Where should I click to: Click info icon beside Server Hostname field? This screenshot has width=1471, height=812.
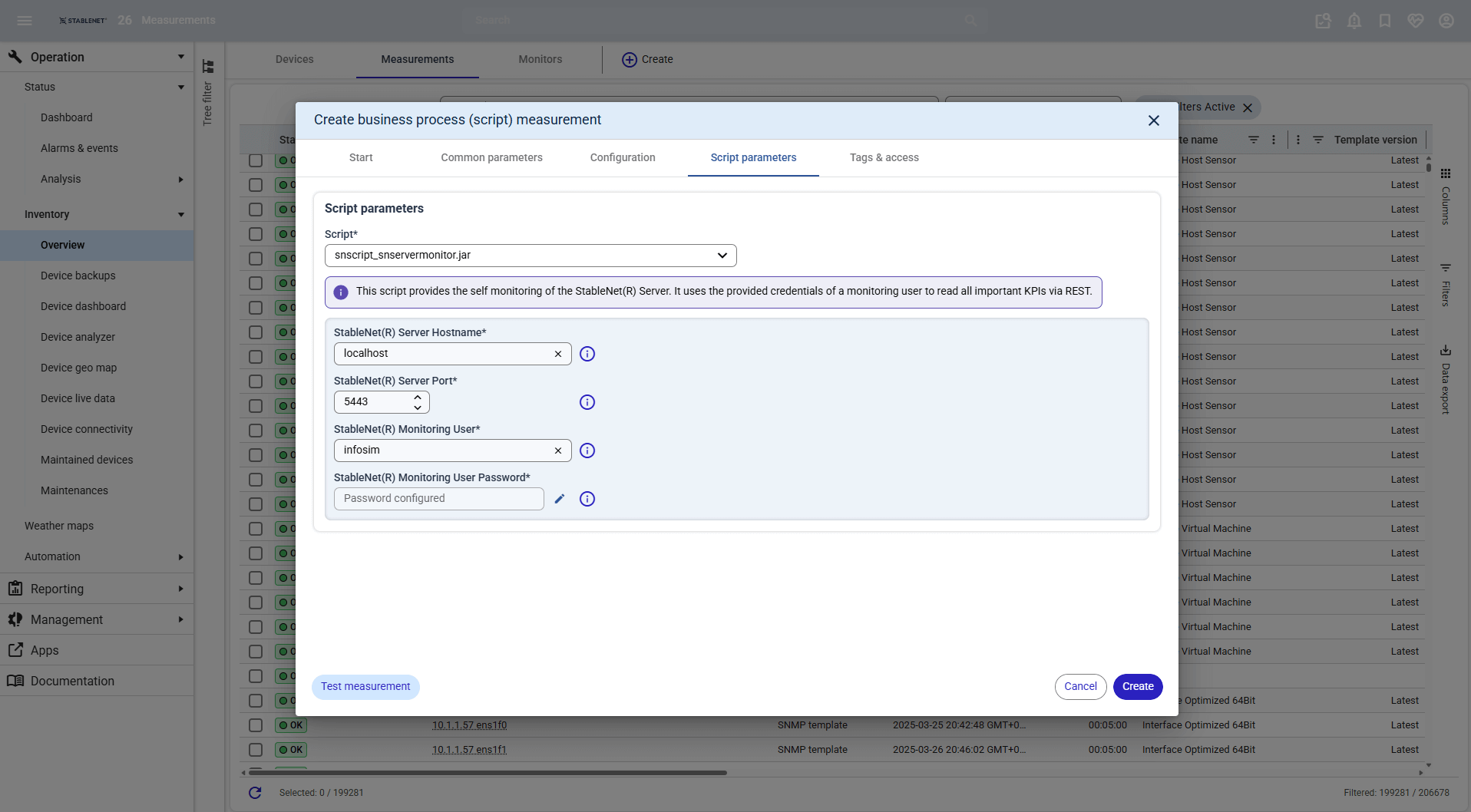(x=587, y=354)
